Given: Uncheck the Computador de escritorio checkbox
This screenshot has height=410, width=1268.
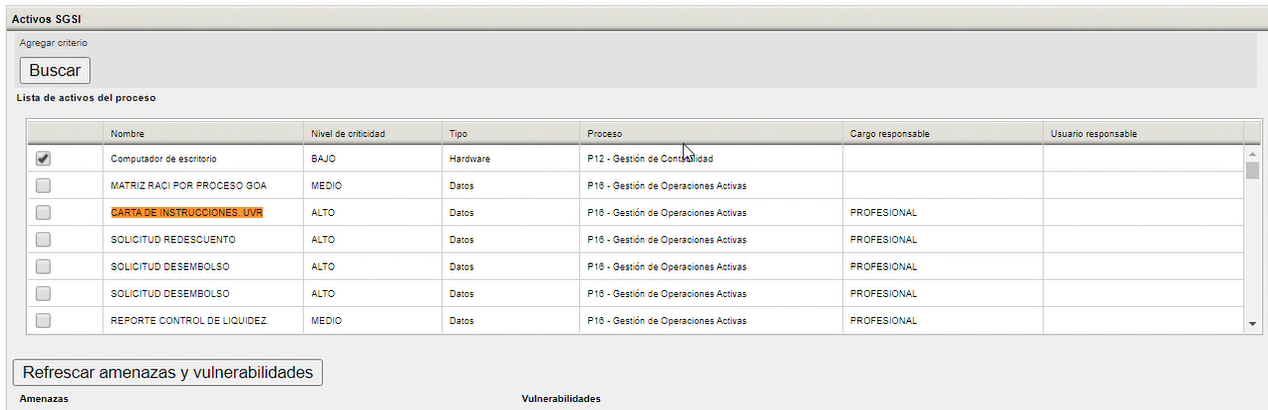Looking at the screenshot, I should click(43, 158).
